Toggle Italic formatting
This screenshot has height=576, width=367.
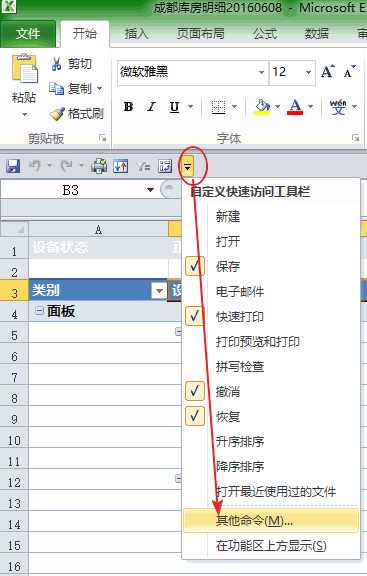tap(151, 107)
